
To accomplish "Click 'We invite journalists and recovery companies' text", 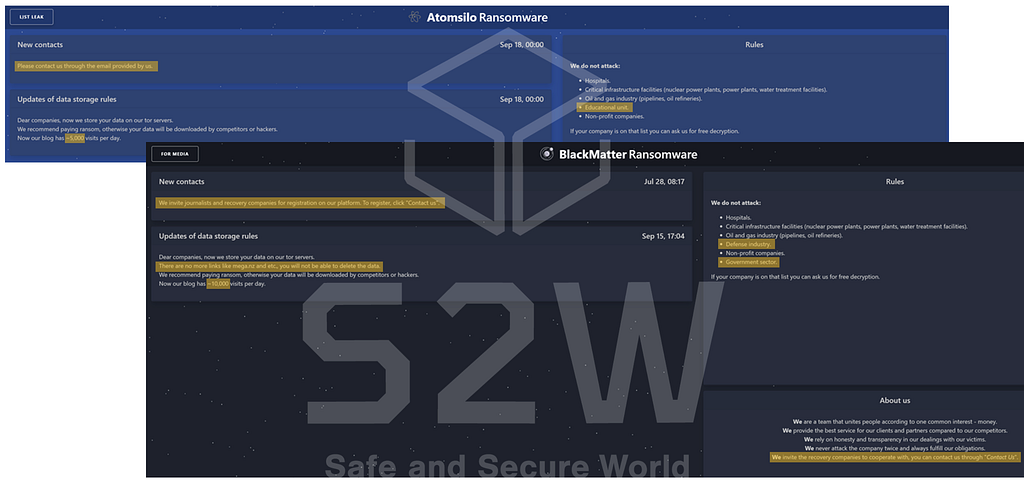I will (300, 202).
